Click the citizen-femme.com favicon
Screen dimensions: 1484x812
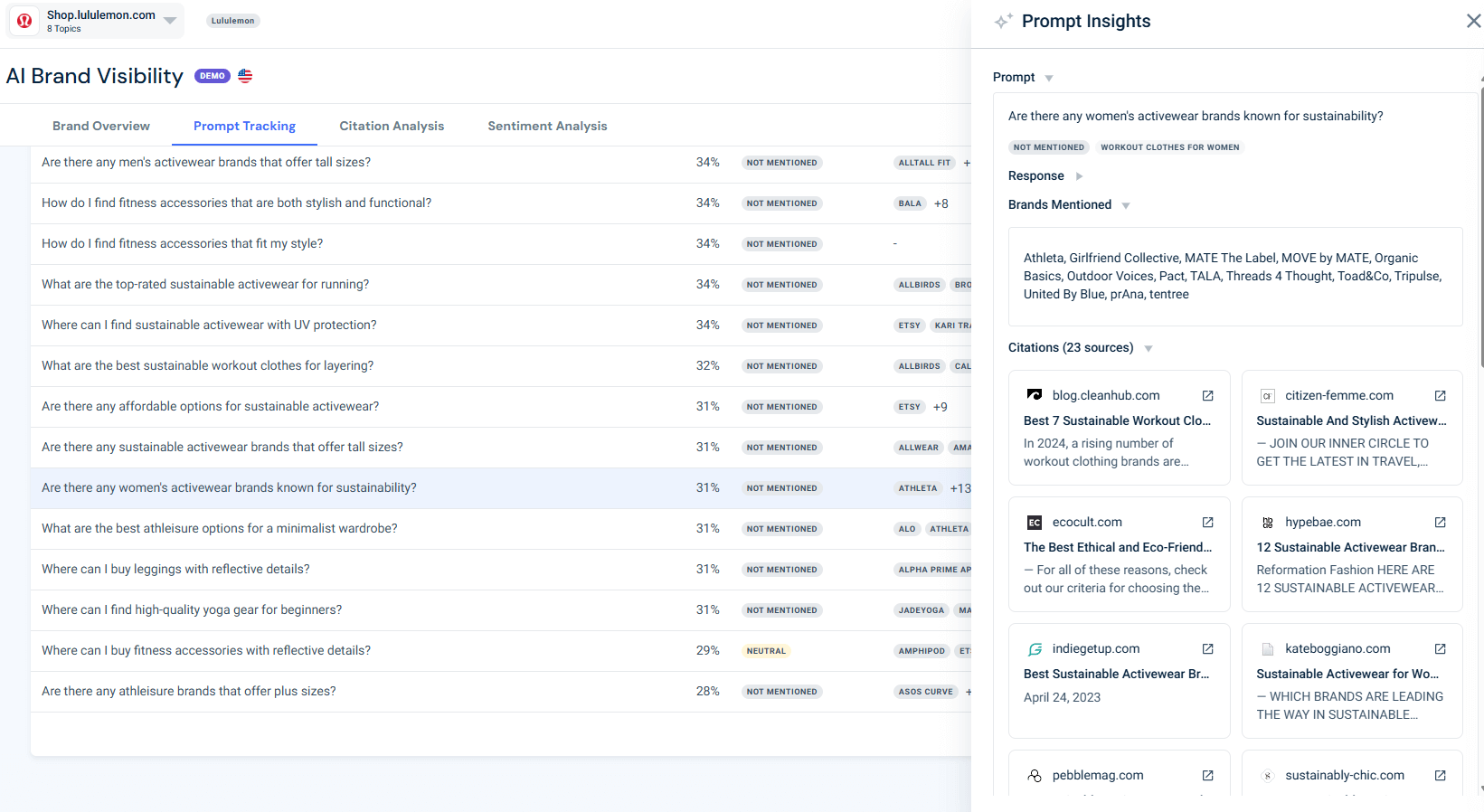tap(1268, 395)
